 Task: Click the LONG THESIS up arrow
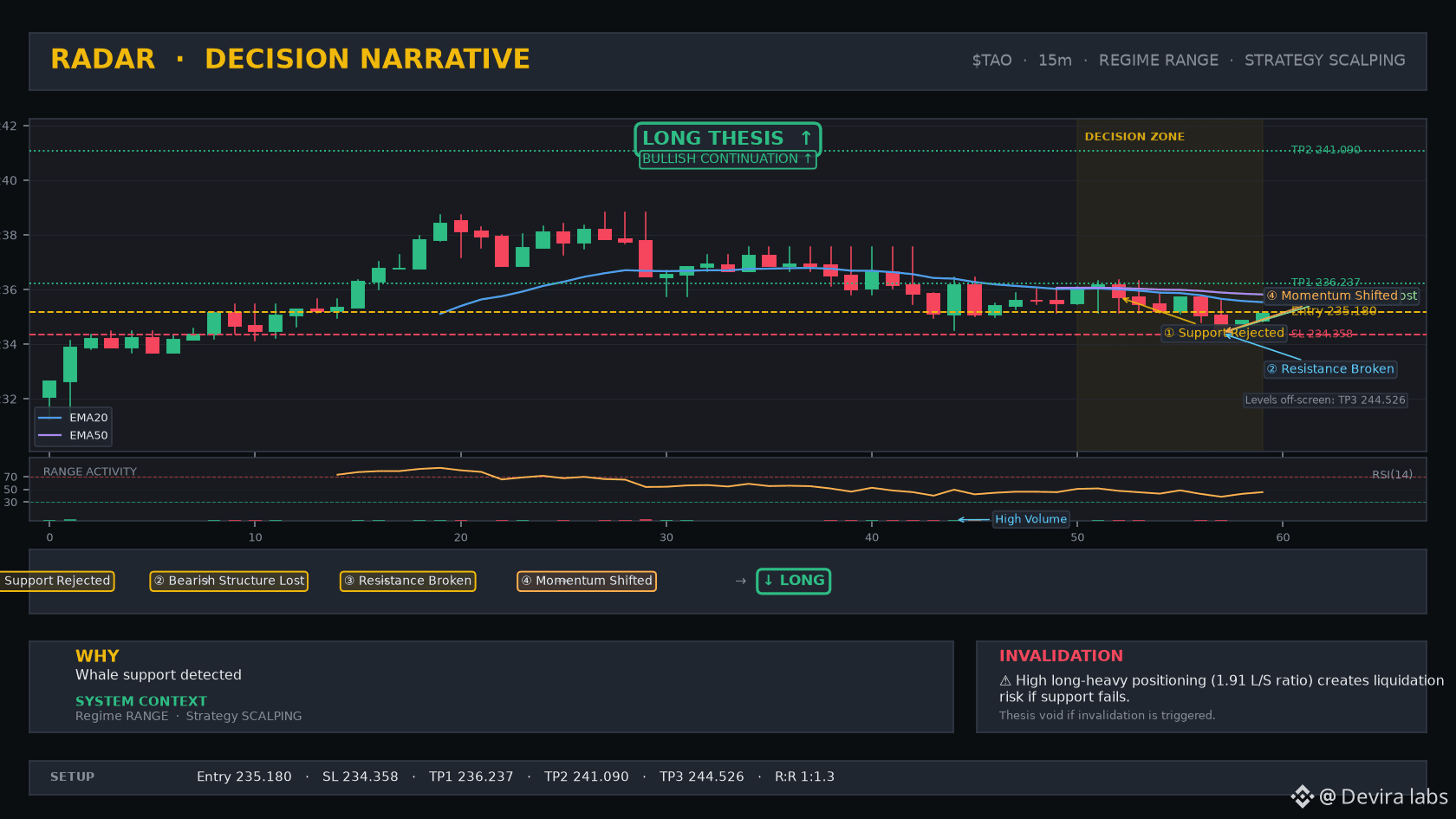click(x=806, y=138)
